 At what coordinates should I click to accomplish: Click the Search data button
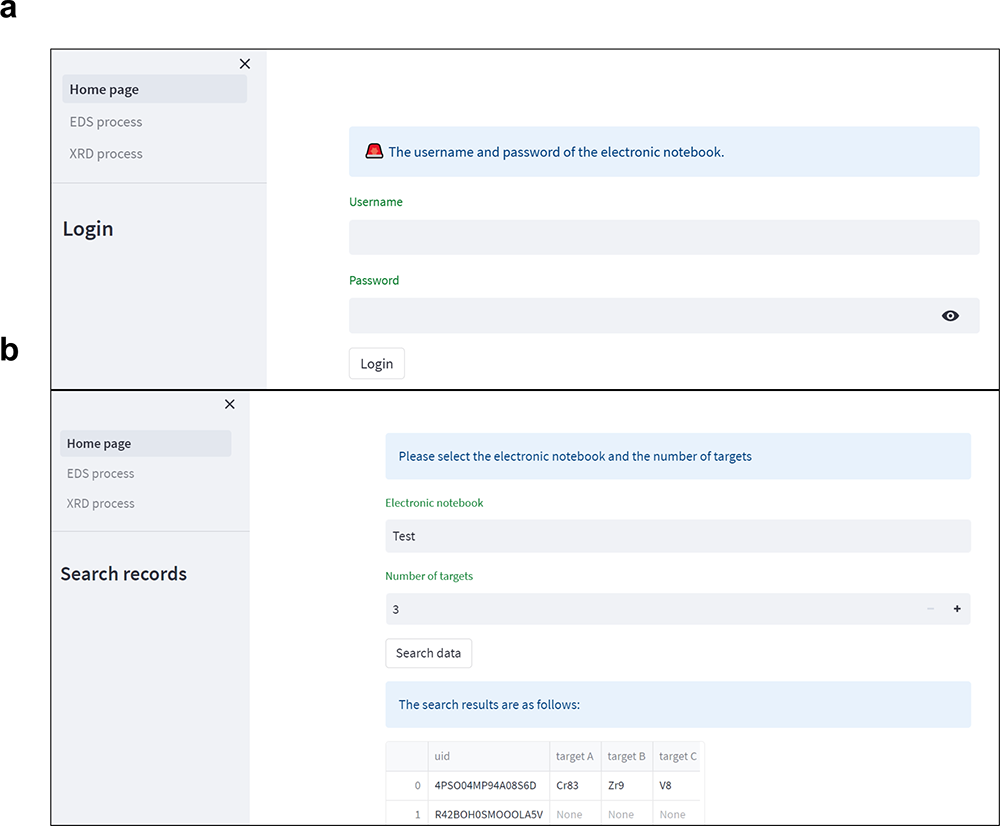pos(428,653)
